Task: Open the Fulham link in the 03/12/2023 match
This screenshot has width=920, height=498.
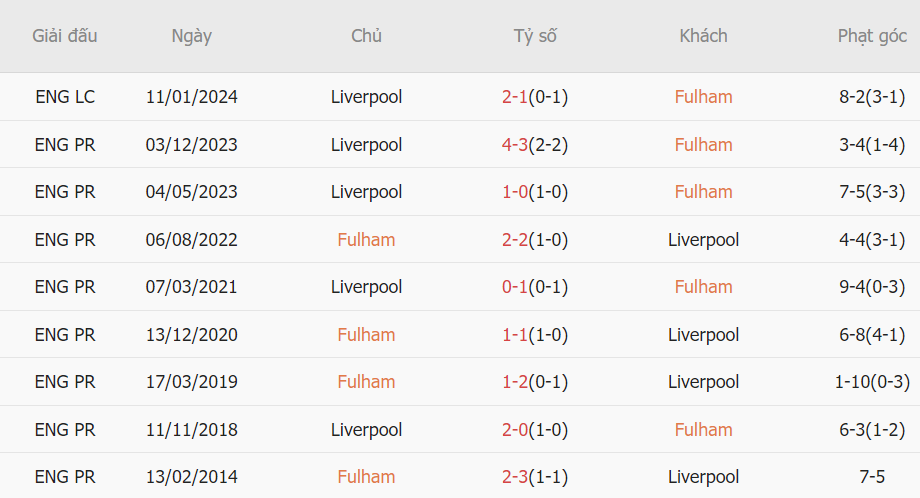Action: (x=703, y=145)
